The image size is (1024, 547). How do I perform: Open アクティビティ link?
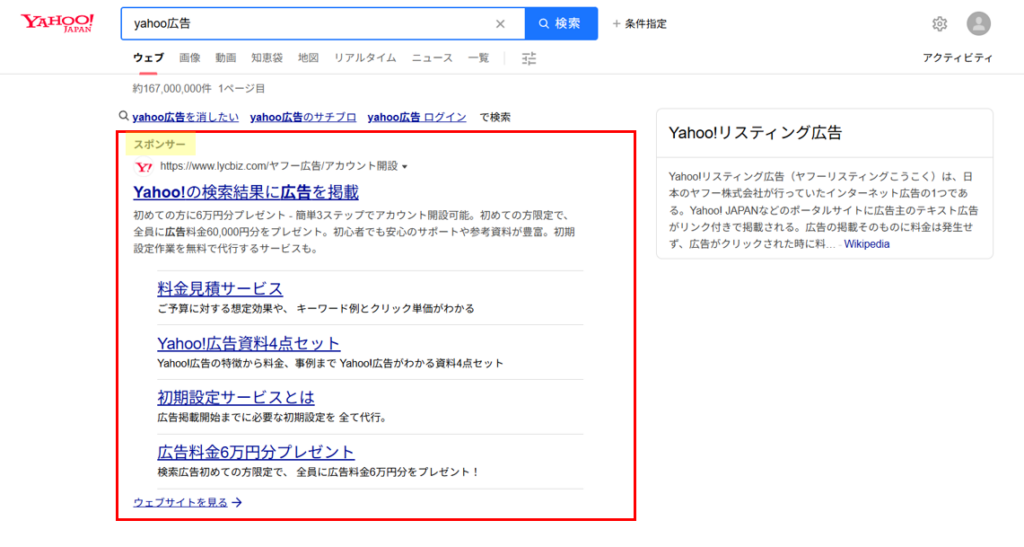point(957,57)
